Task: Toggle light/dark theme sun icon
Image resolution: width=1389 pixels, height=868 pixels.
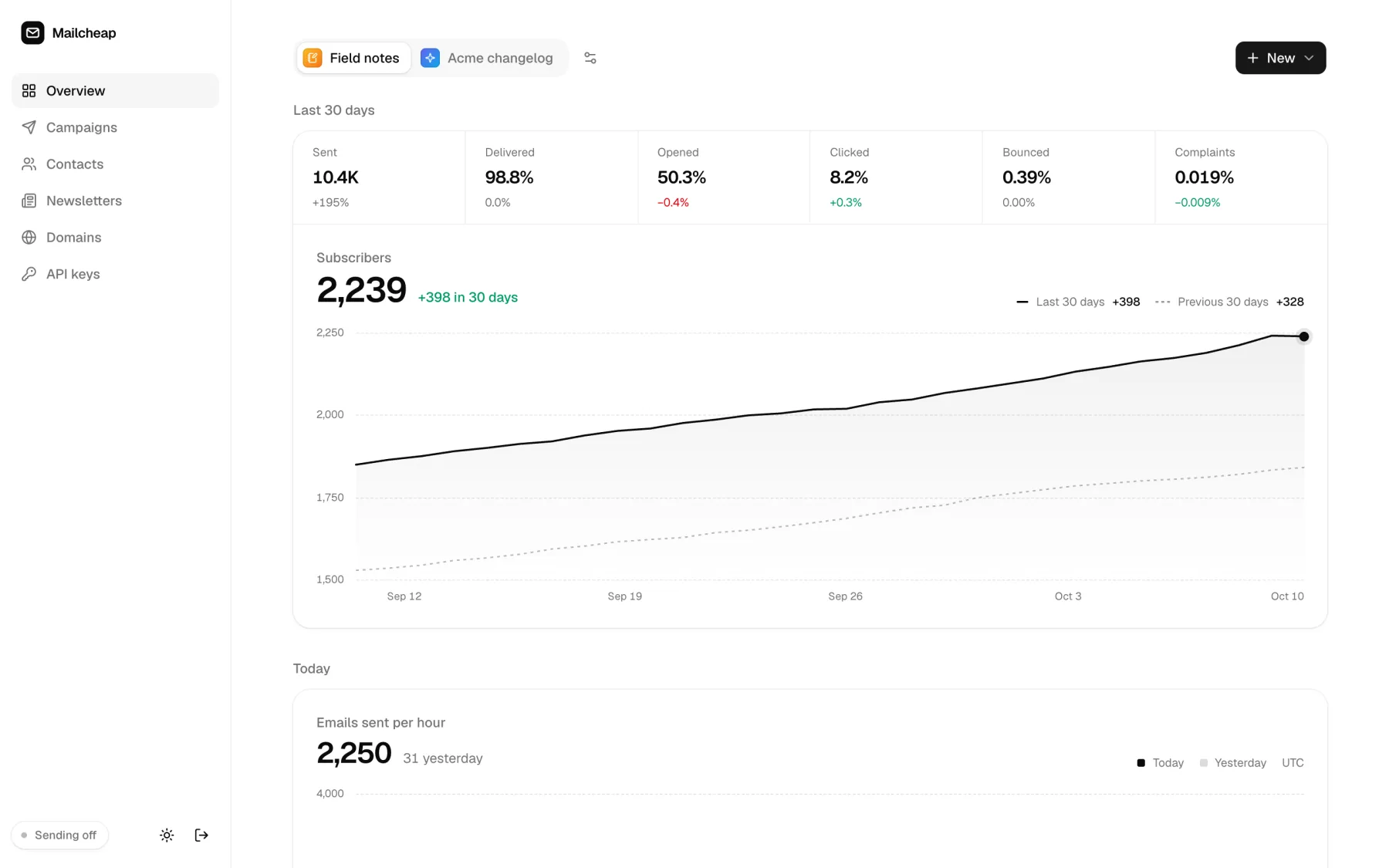Action: click(x=167, y=835)
